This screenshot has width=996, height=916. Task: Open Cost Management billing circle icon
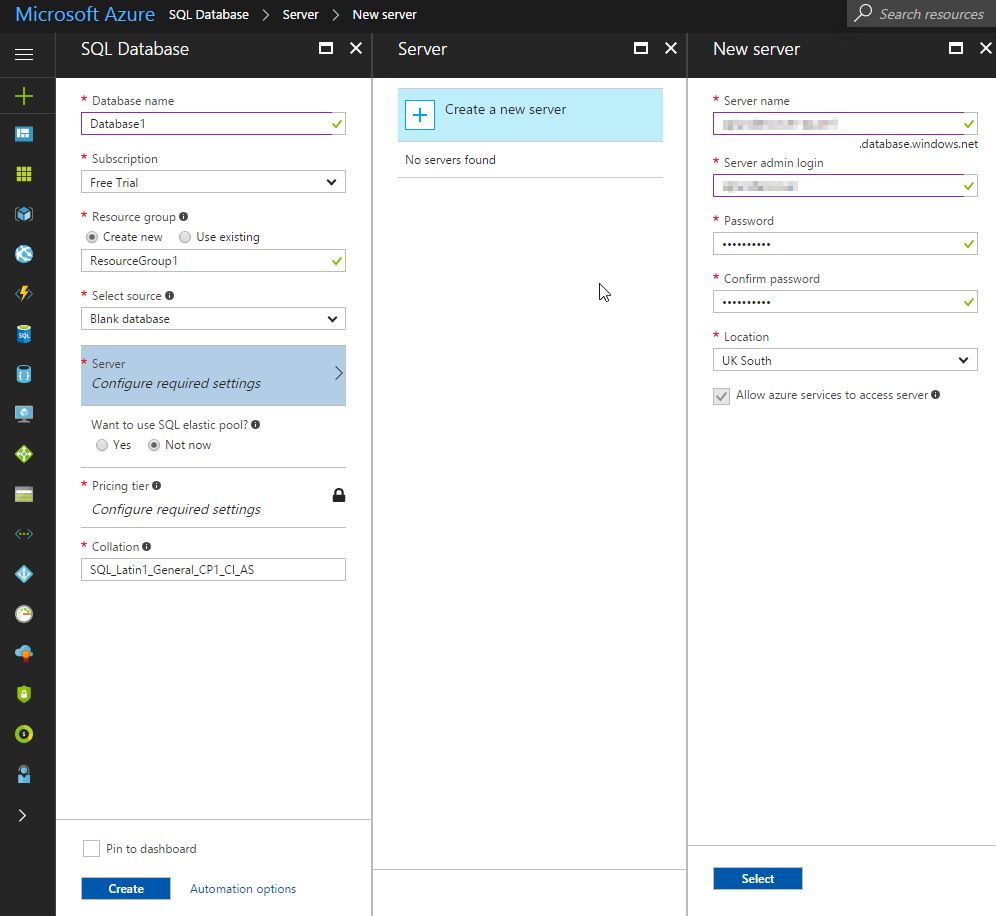click(24, 734)
